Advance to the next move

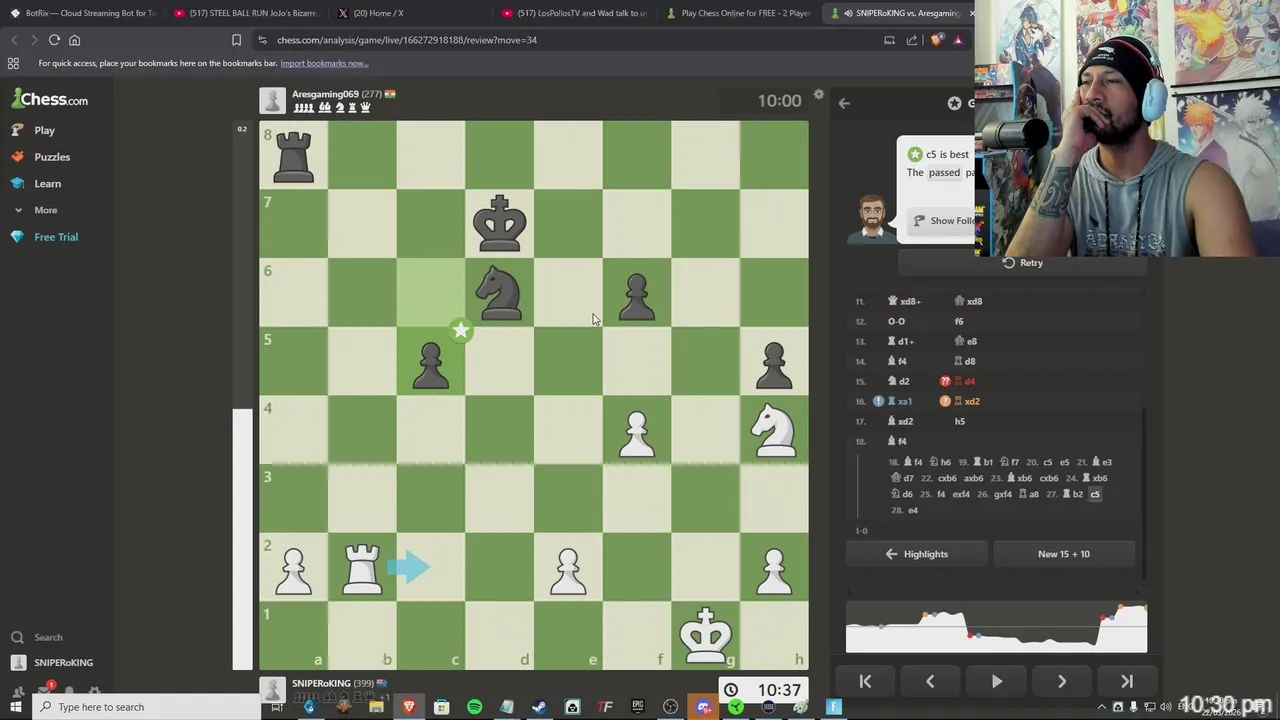(1062, 681)
